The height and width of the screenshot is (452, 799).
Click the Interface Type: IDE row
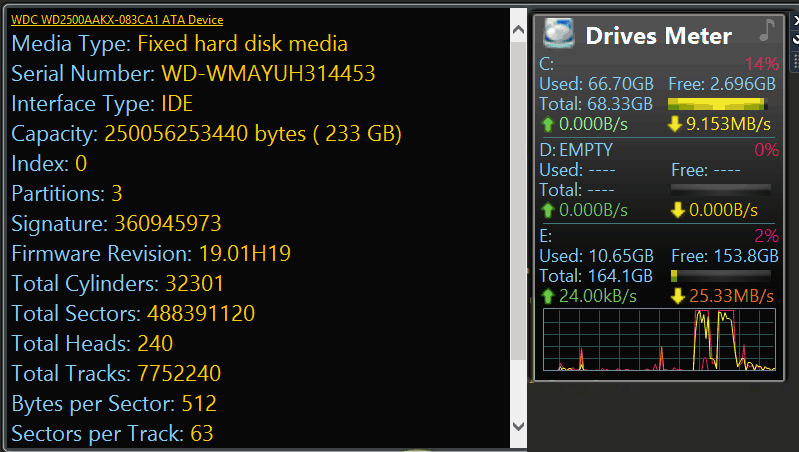[x=102, y=104]
